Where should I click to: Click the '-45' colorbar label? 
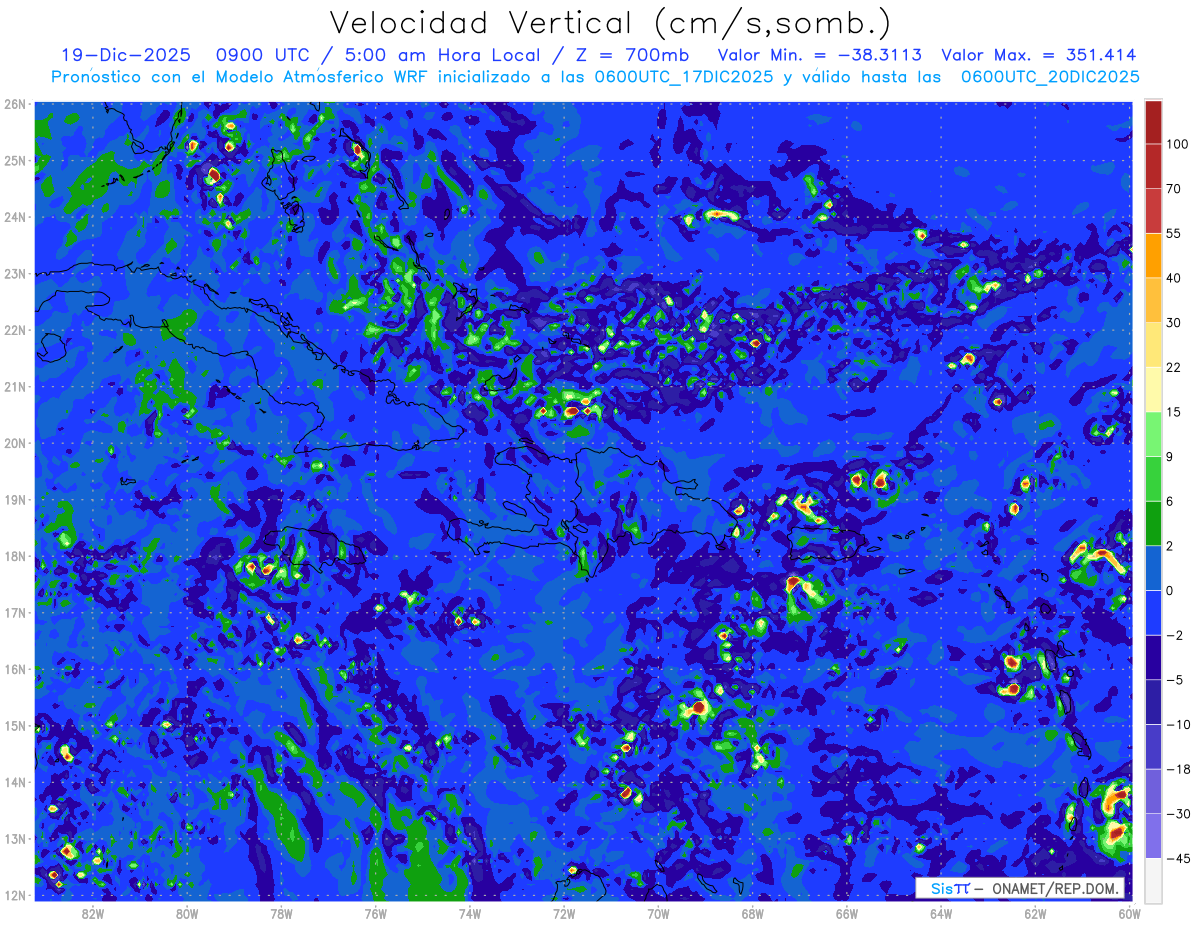[x=1177, y=858]
